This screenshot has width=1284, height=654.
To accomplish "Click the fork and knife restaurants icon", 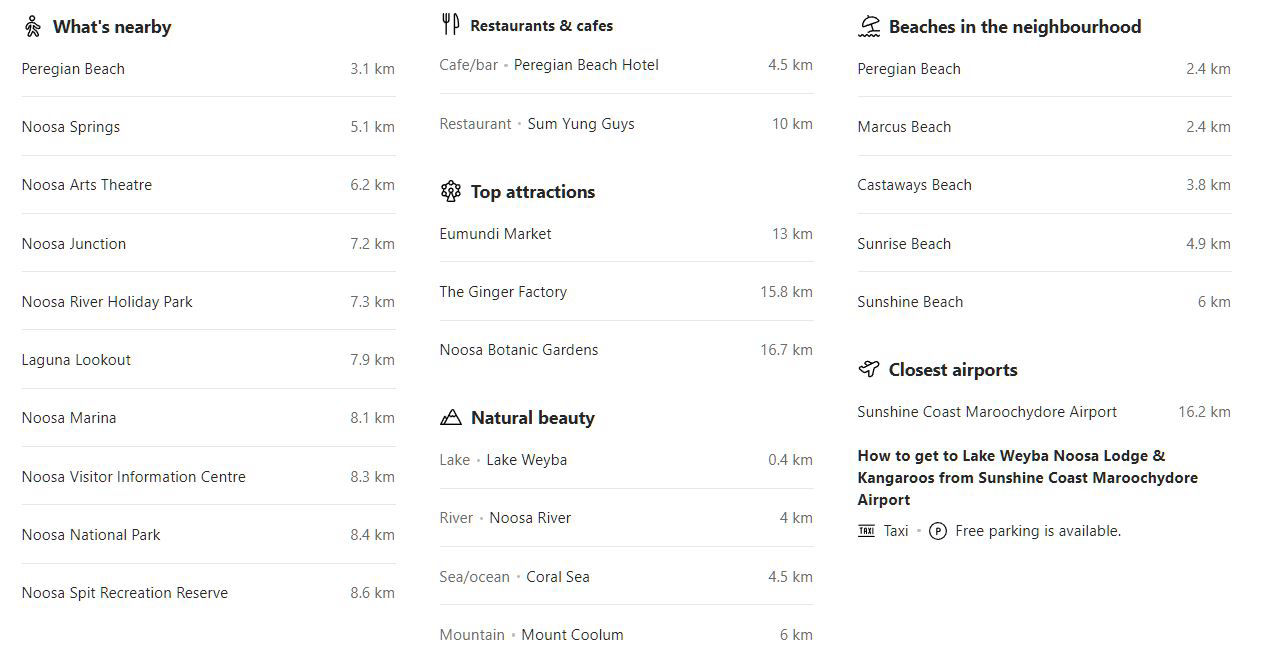I will pos(450,25).
